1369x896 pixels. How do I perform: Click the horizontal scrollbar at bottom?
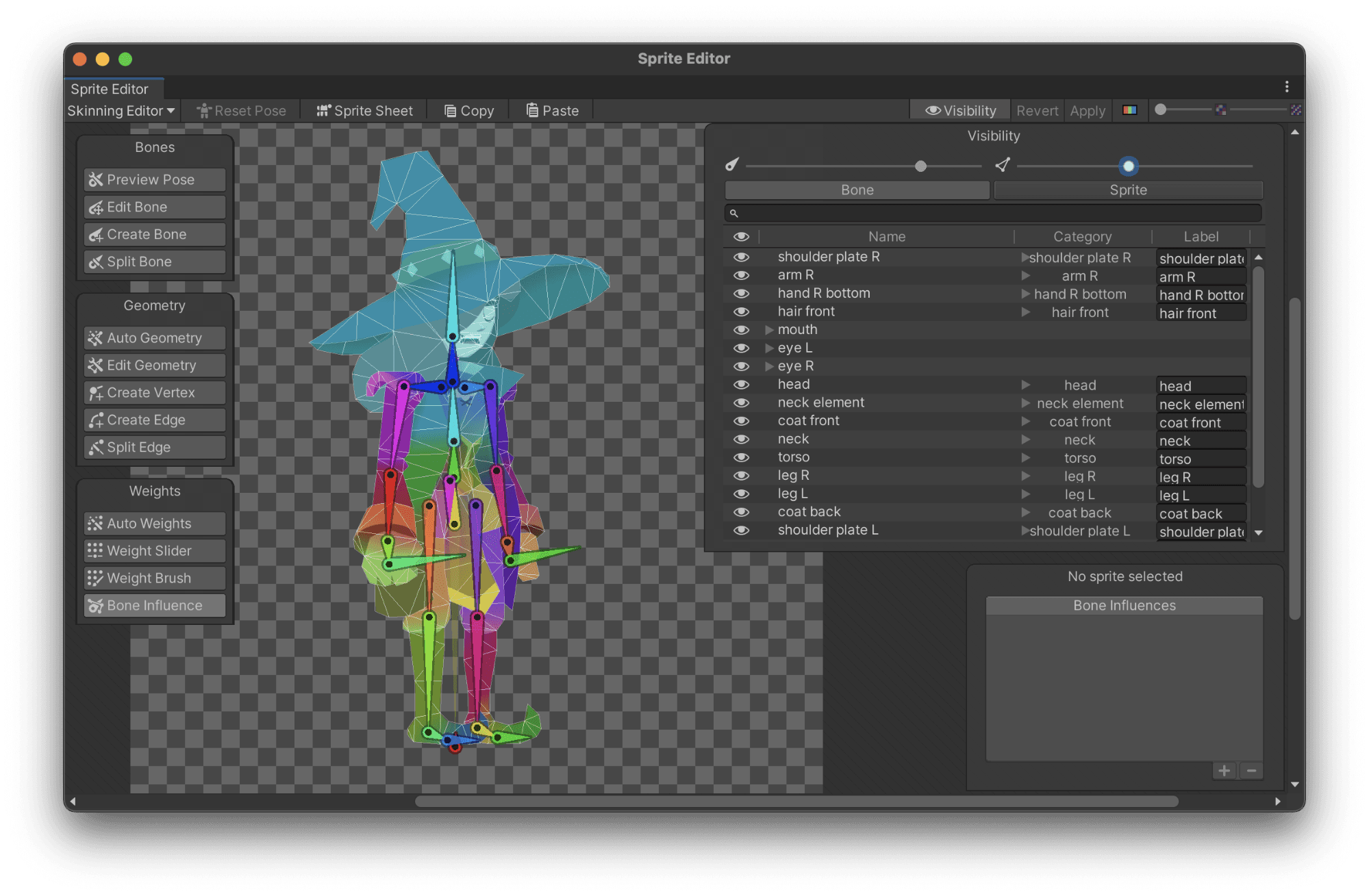[x=796, y=801]
